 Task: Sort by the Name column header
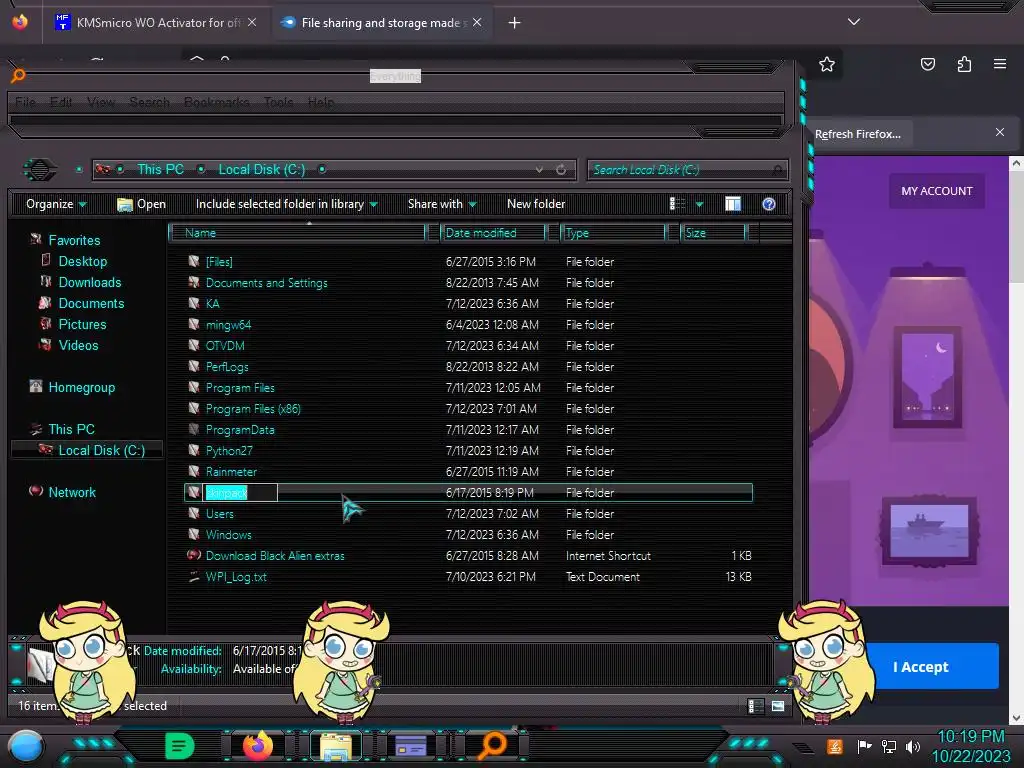pos(298,232)
